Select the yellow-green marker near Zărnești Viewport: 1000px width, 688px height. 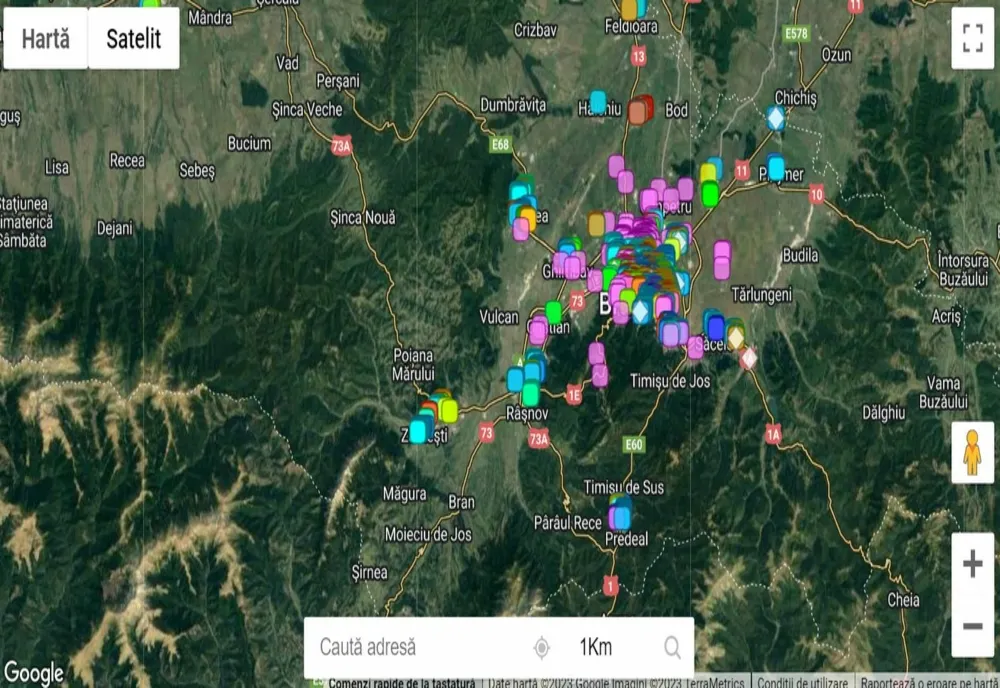(x=449, y=411)
